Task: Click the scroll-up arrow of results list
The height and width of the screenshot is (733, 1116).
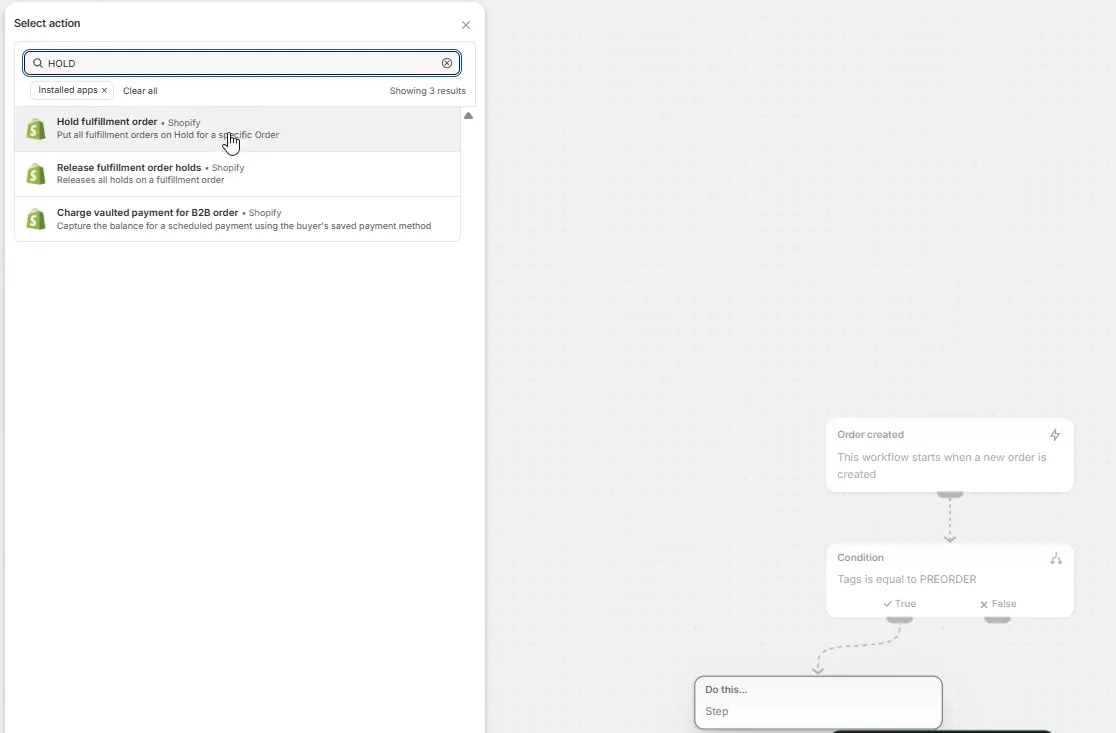Action: 468,115
